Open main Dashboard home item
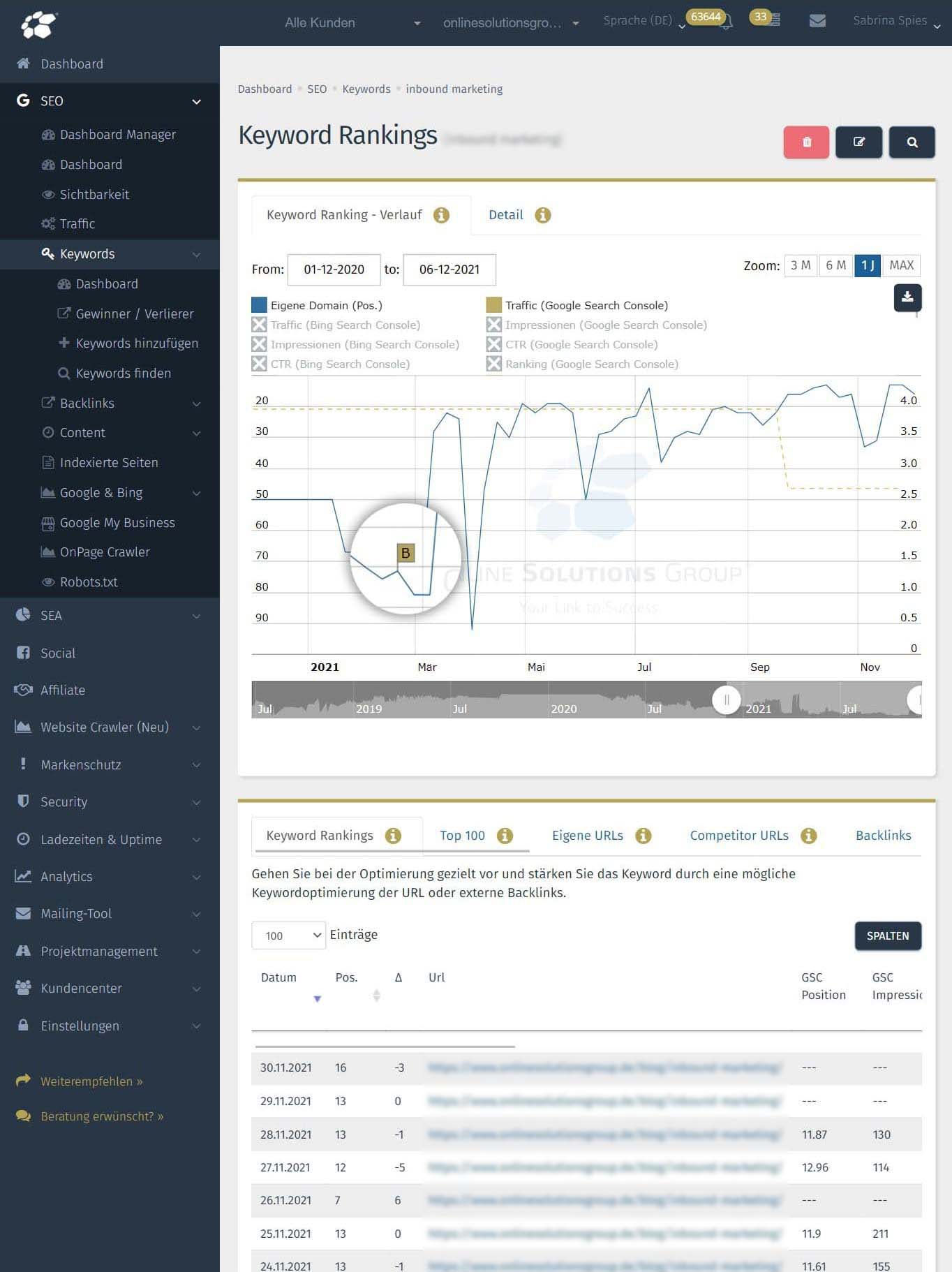 [72, 64]
